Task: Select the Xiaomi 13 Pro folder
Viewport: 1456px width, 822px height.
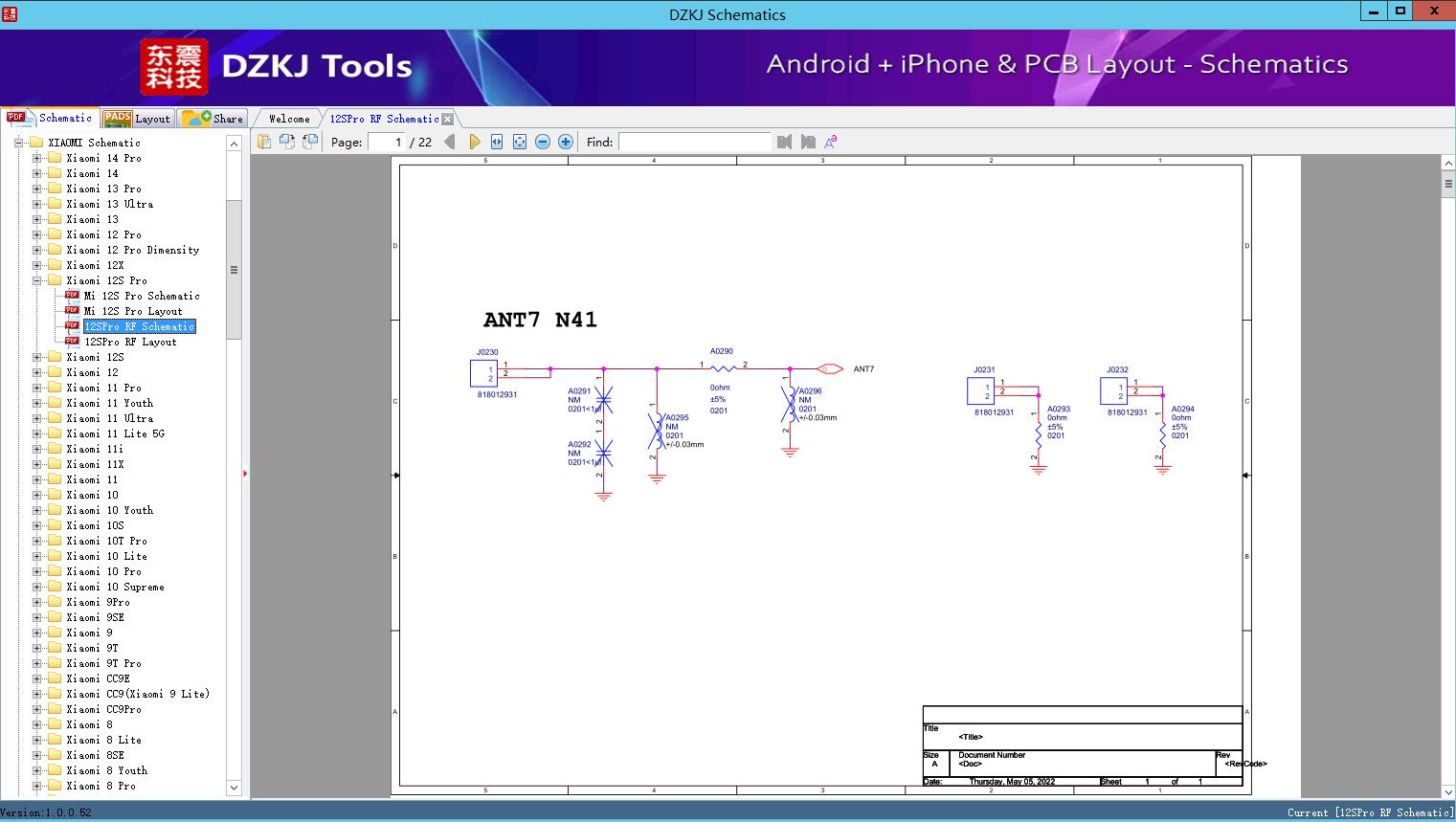Action: 104,189
